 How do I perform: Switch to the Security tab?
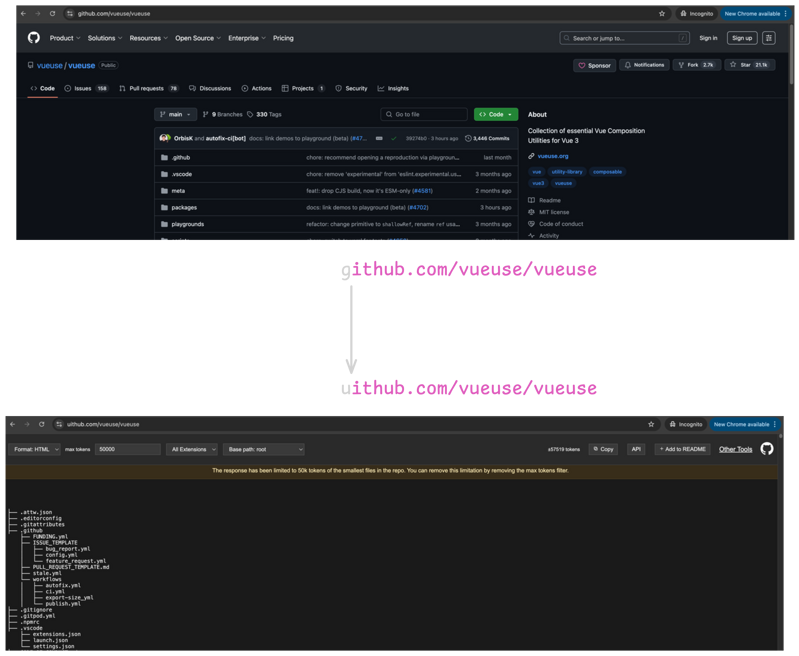[x=351, y=88]
